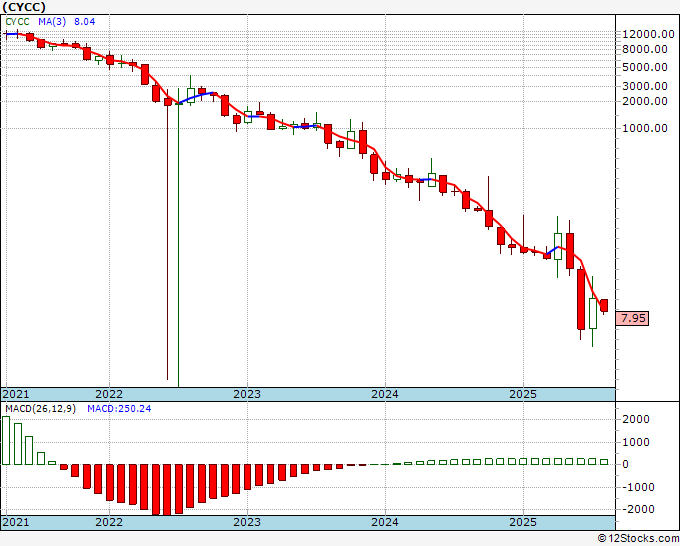Click the 7.95 current price tag
This screenshot has height=546, width=680.
[x=633, y=318]
